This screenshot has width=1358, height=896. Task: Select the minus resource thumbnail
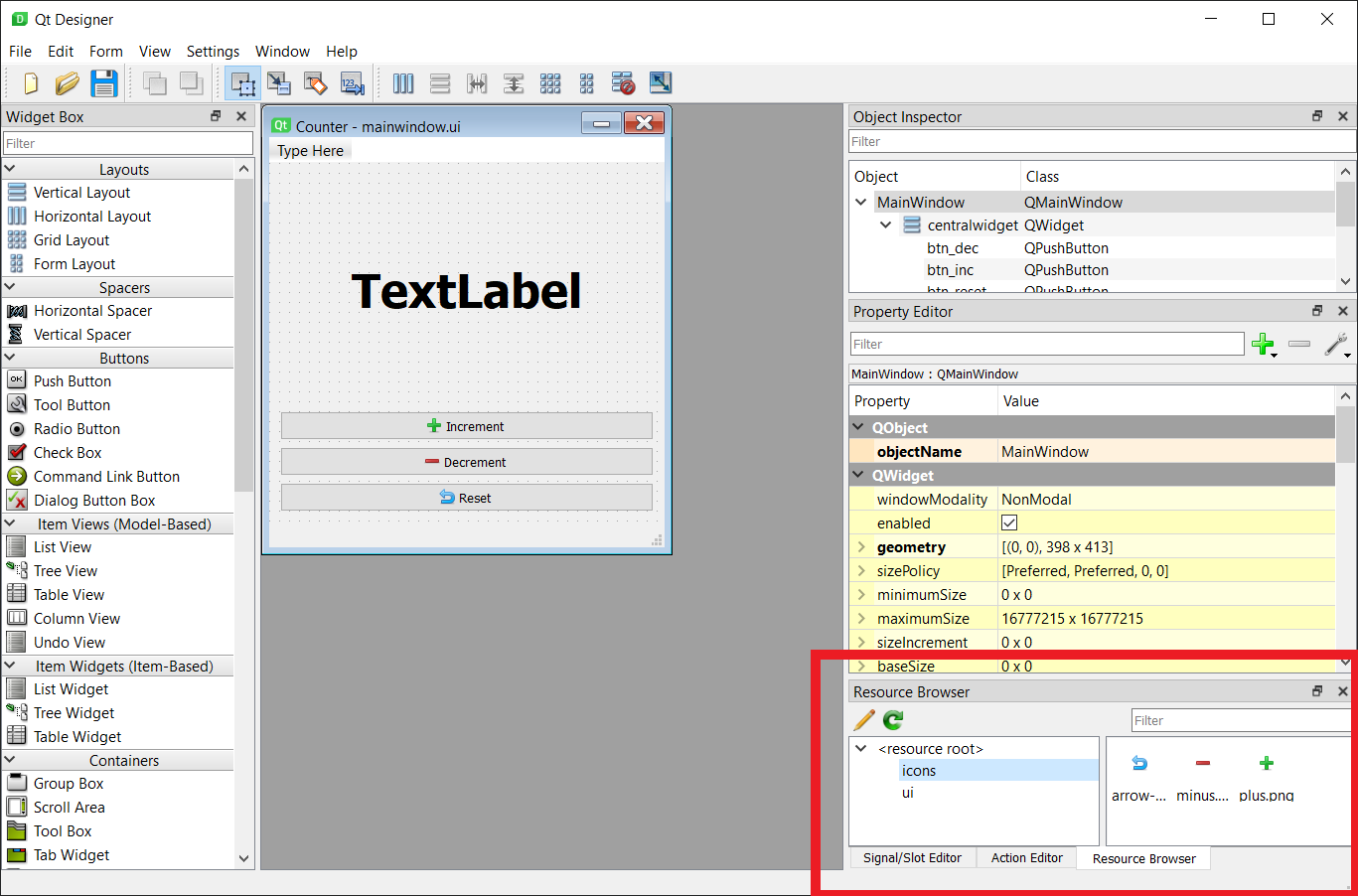(x=1203, y=778)
